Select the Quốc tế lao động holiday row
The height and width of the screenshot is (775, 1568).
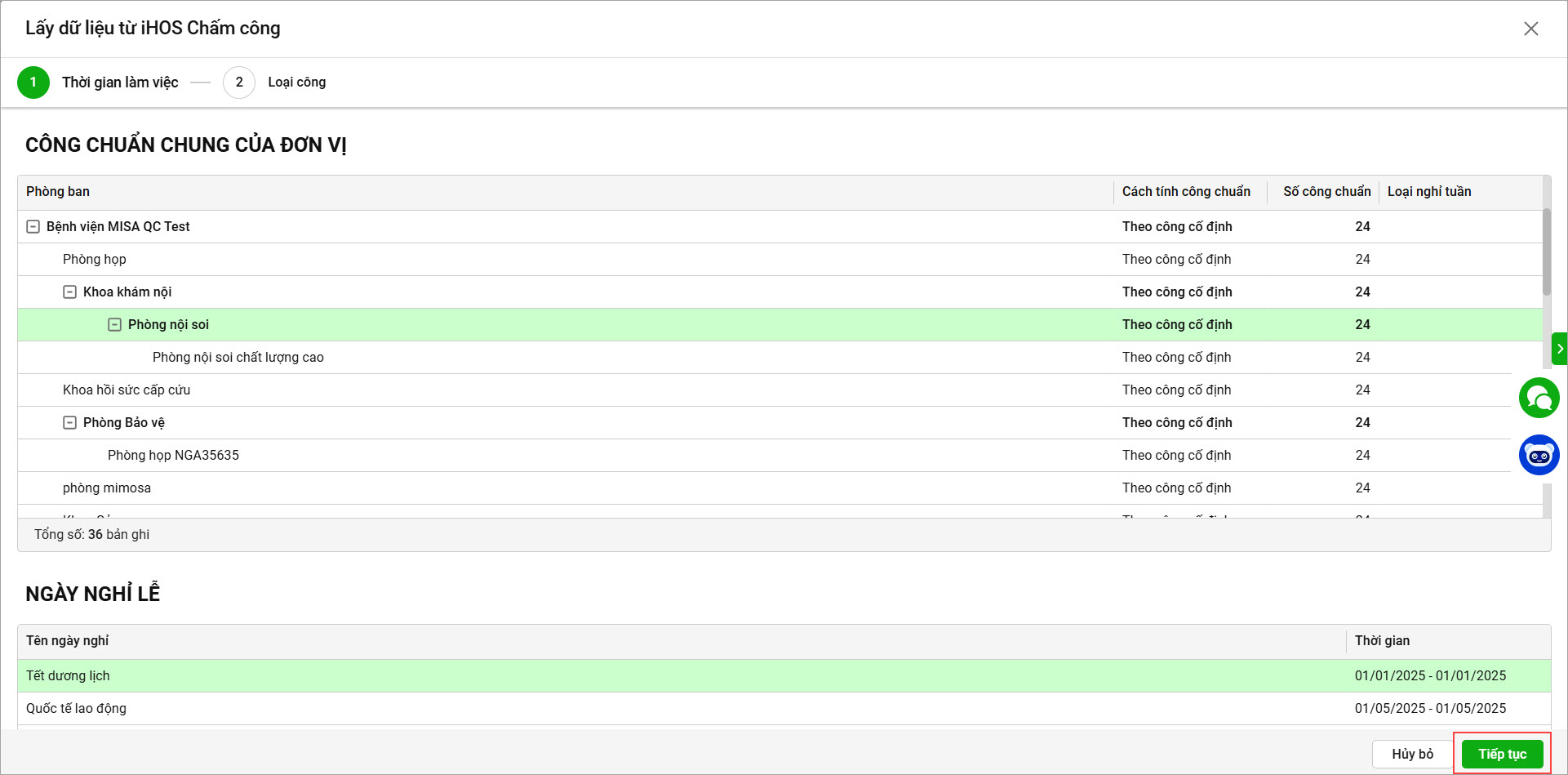pos(76,709)
